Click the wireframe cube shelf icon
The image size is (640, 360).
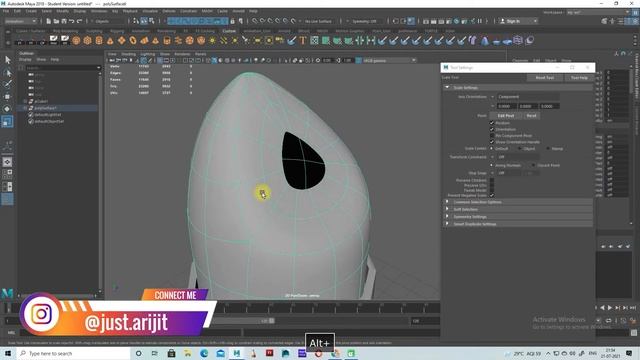pyautogui.click(x=518, y=40)
